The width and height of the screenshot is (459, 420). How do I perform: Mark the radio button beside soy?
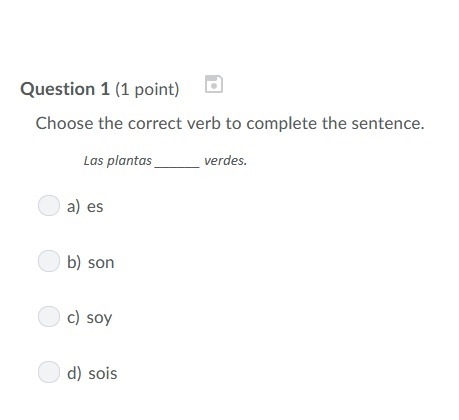tap(49, 316)
